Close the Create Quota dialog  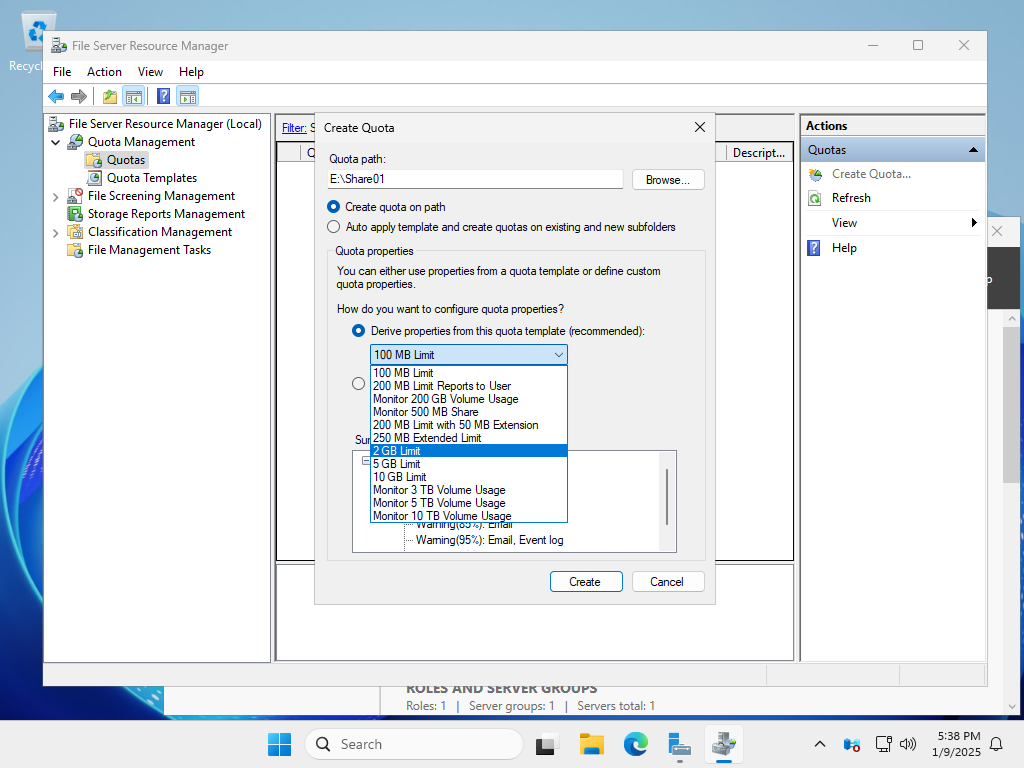tap(699, 127)
